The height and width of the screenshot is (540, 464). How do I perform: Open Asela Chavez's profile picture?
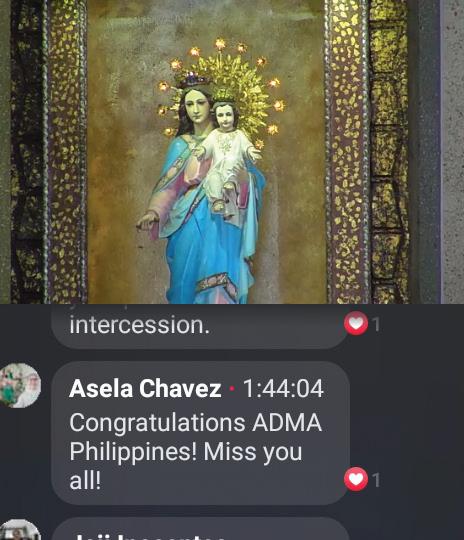point(20,385)
